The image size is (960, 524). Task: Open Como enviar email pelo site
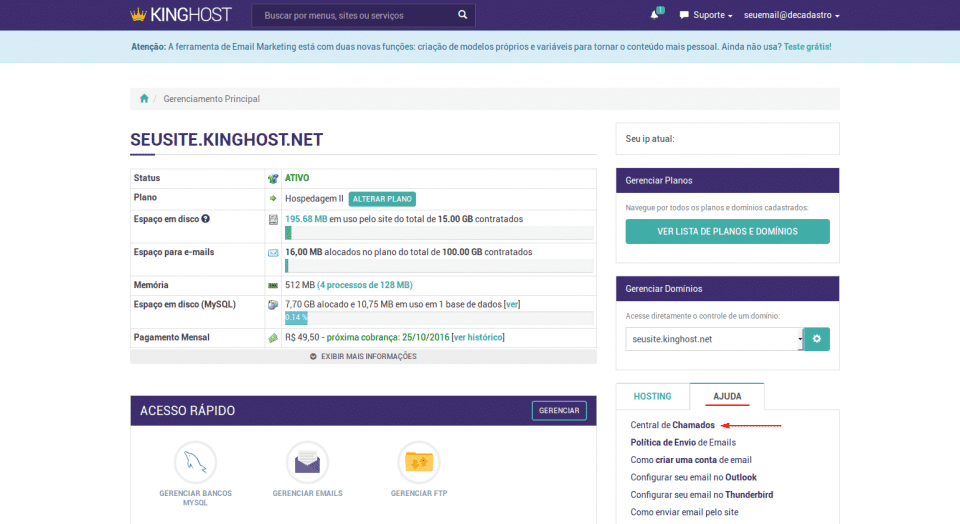point(684,512)
